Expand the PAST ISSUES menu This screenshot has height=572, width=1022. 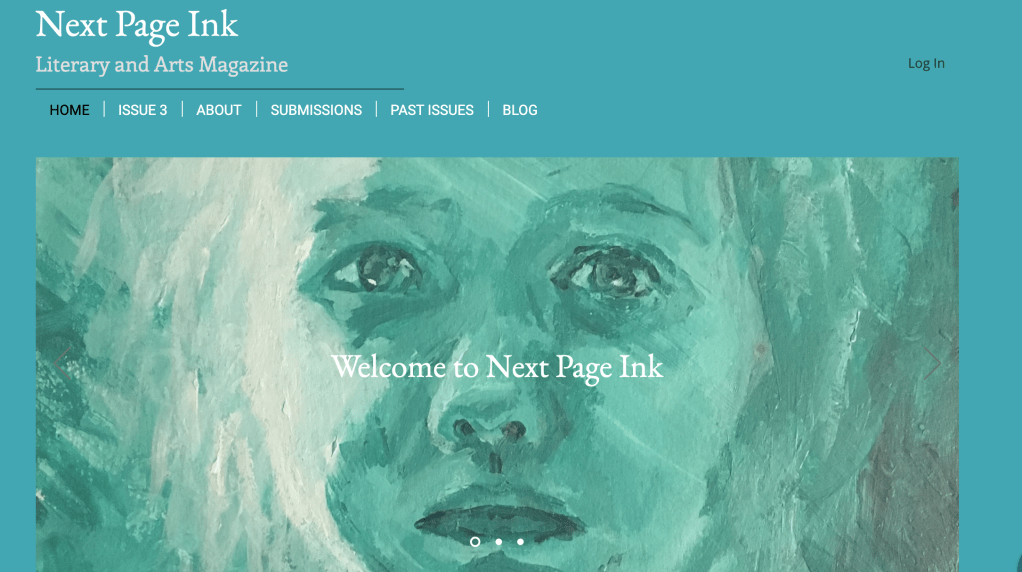click(432, 110)
